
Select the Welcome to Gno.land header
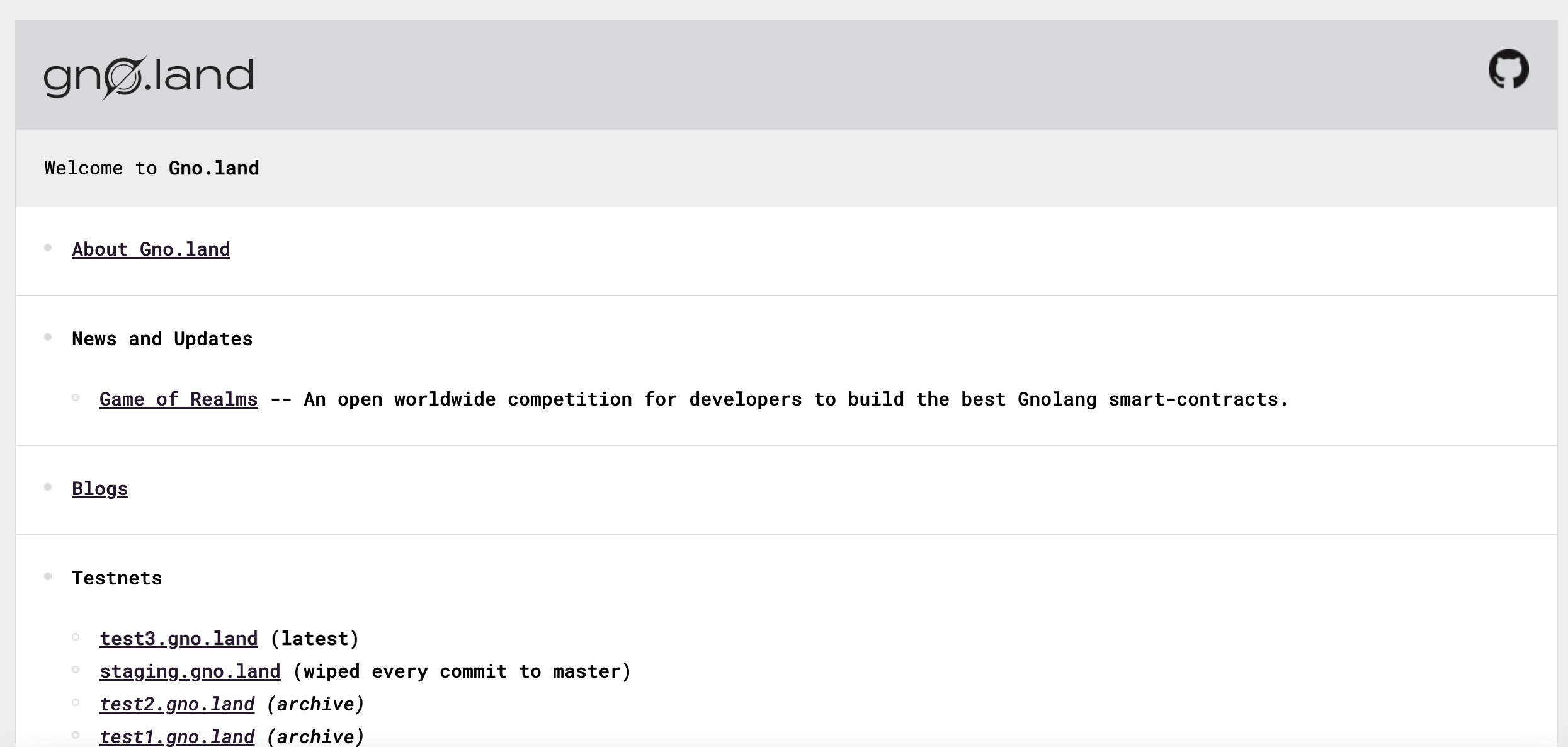[151, 167]
